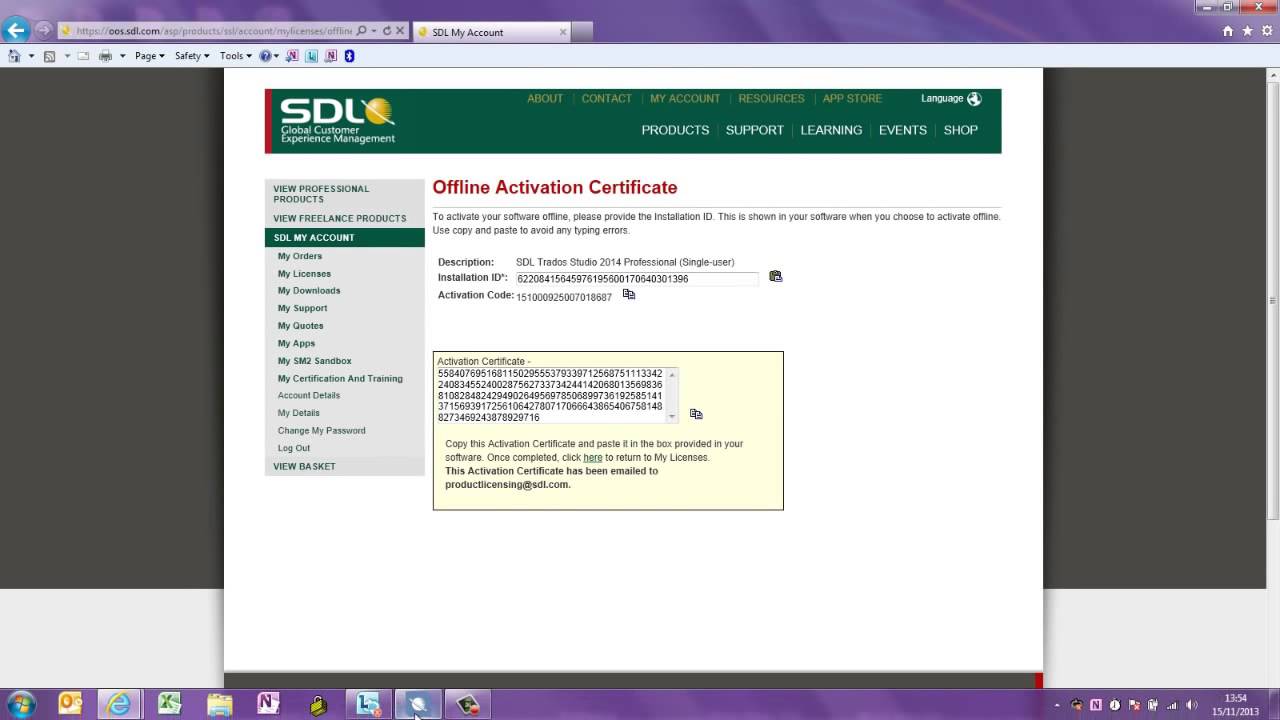
Task: Click the Read mail icon in command bar
Action: (x=84, y=56)
